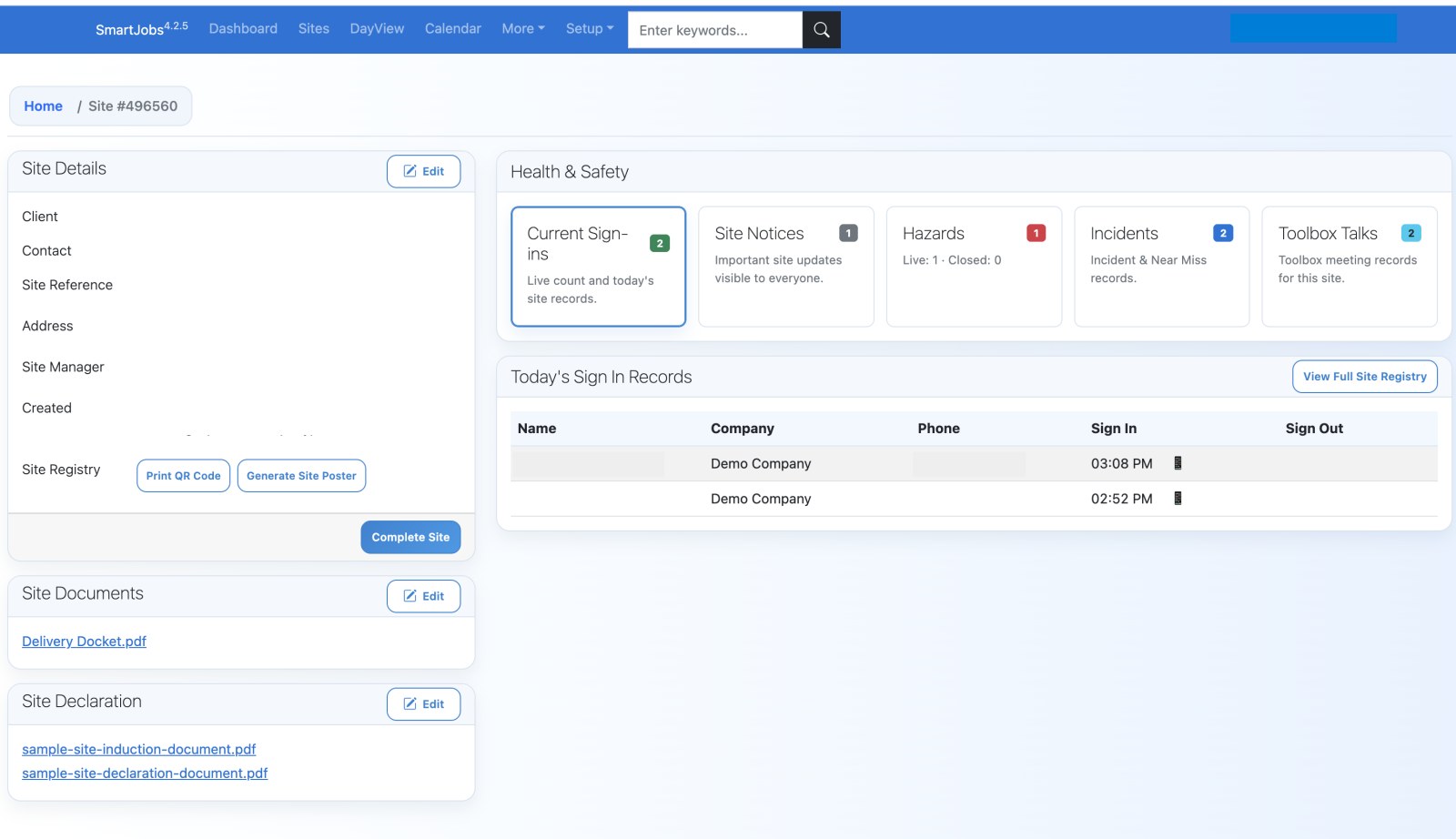
Task: Click the Sign Out column header
Action: pyautogui.click(x=1314, y=429)
